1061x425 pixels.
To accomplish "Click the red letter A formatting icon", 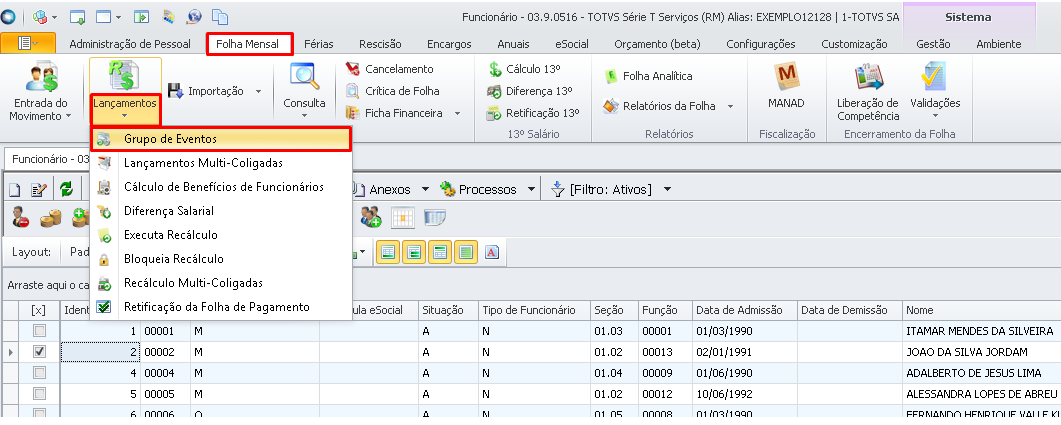I will (491, 252).
